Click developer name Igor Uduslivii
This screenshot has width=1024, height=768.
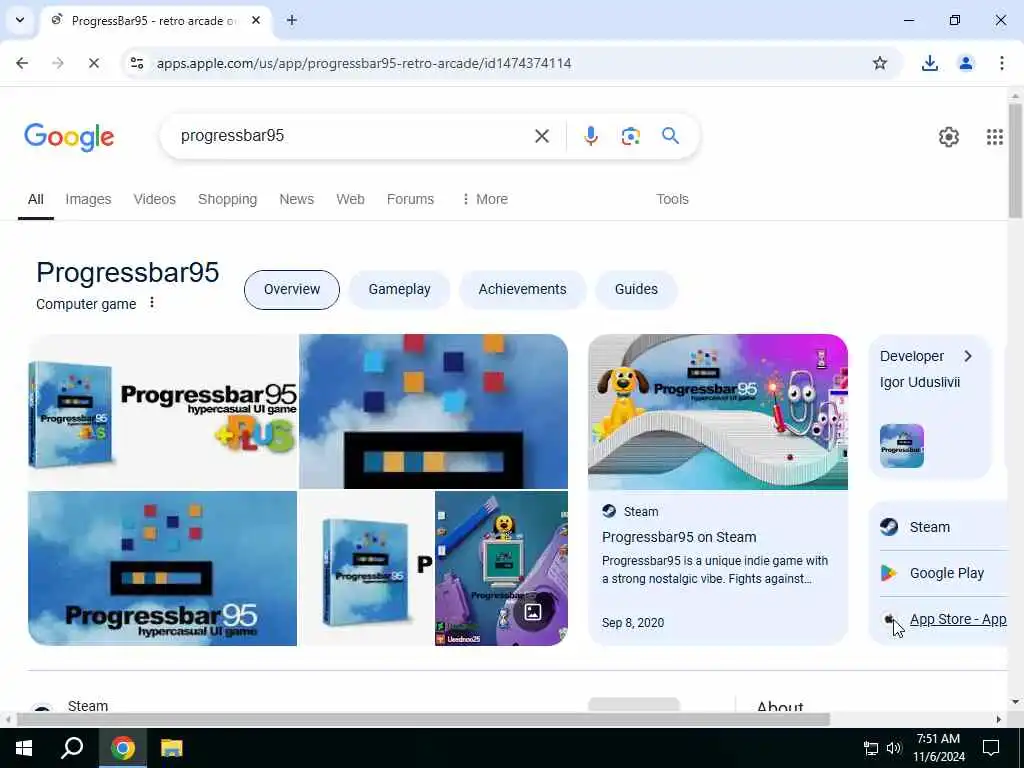pyautogui.click(x=920, y=382)
